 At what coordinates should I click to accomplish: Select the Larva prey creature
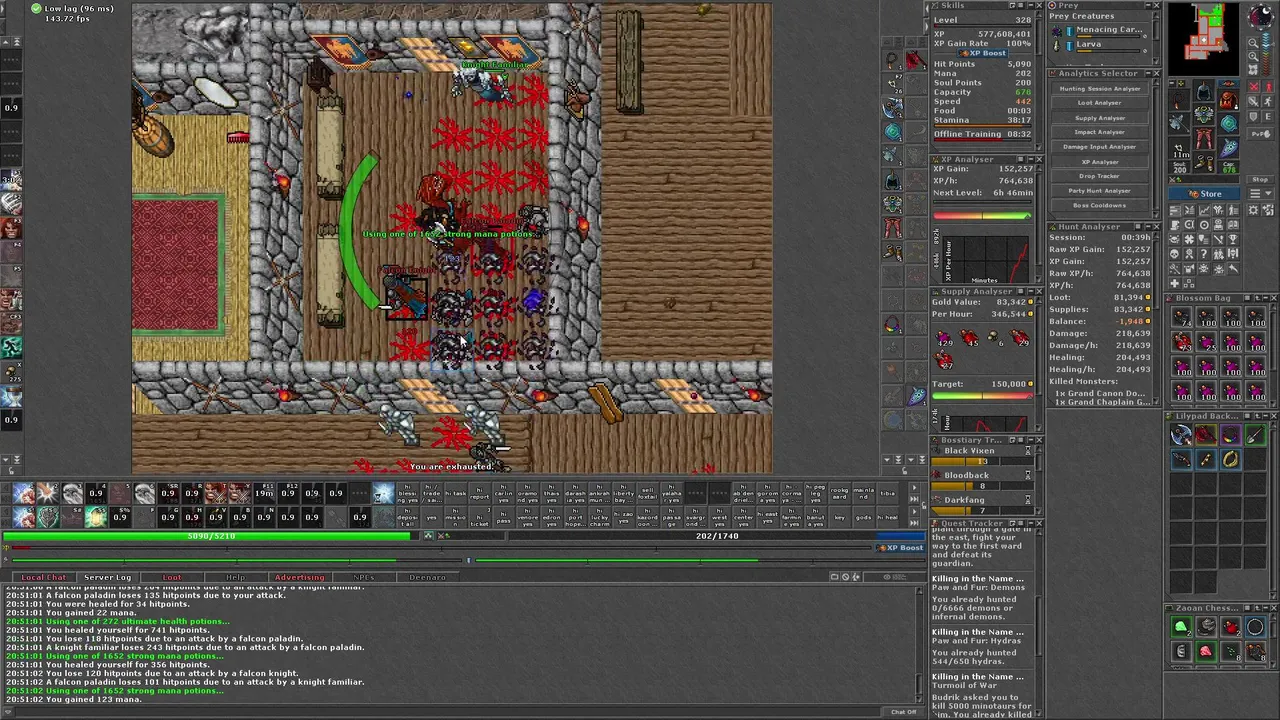(x=1100, y=44)
